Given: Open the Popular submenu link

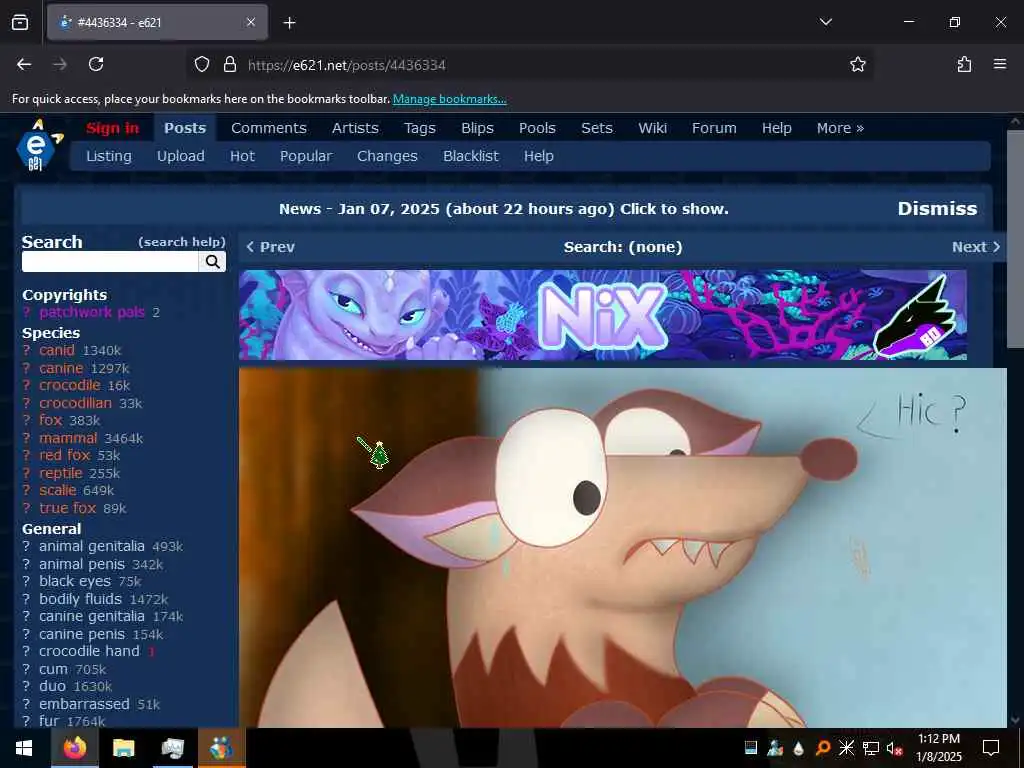Looking at the screenshot, I should (306, 156).
